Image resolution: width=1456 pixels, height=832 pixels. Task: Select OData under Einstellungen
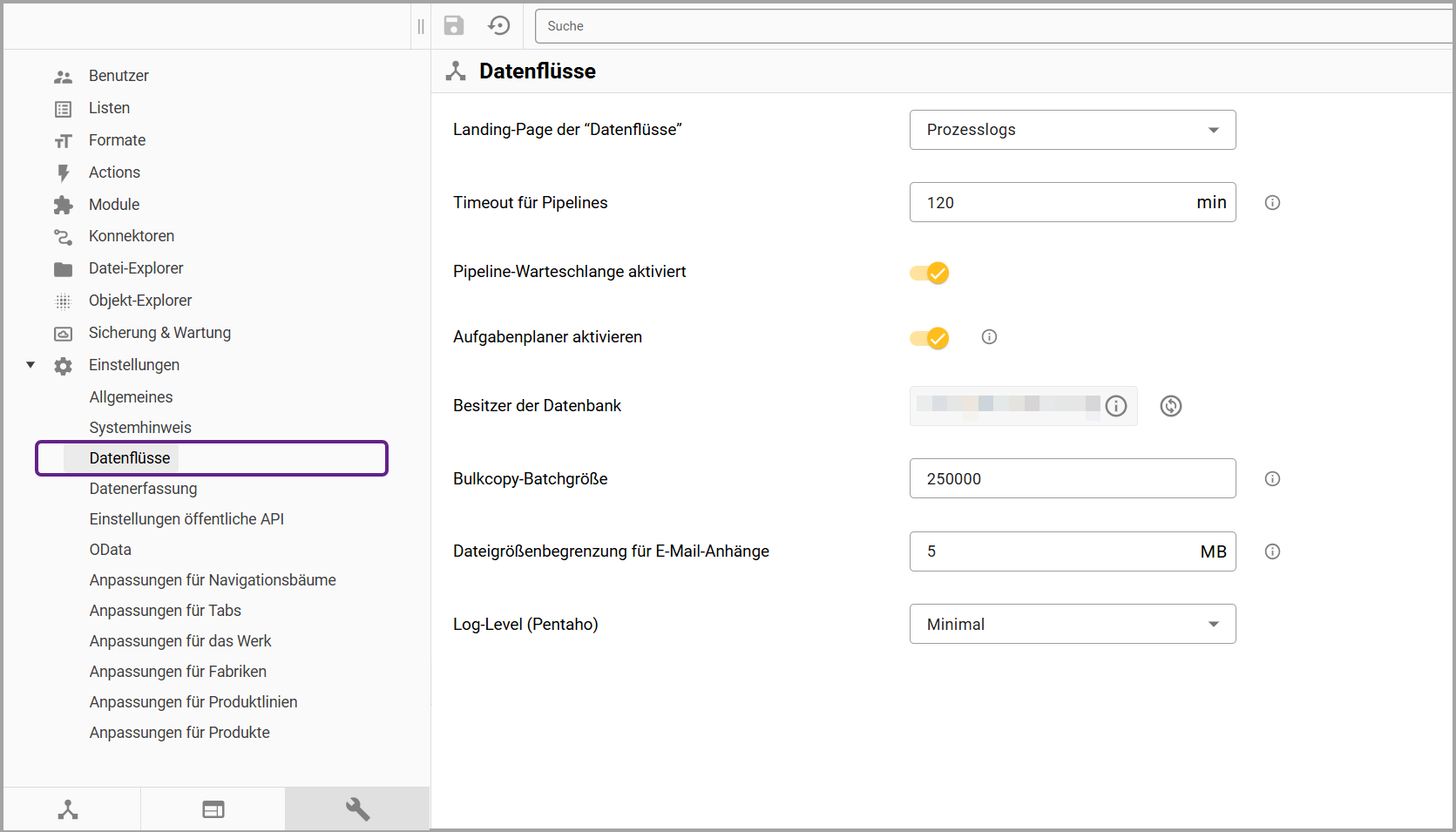pyautogui.click(x=111, y=550)
